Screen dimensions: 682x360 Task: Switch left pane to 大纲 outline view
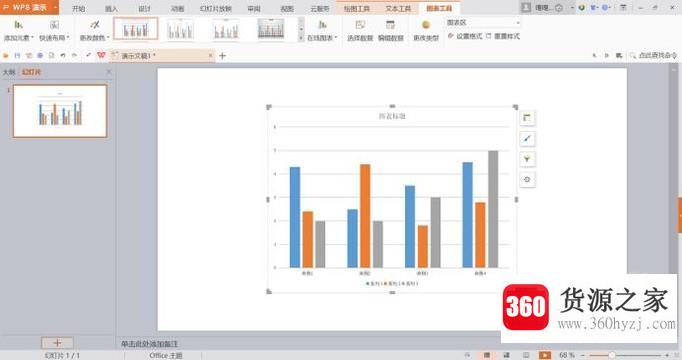pos(9,72)
